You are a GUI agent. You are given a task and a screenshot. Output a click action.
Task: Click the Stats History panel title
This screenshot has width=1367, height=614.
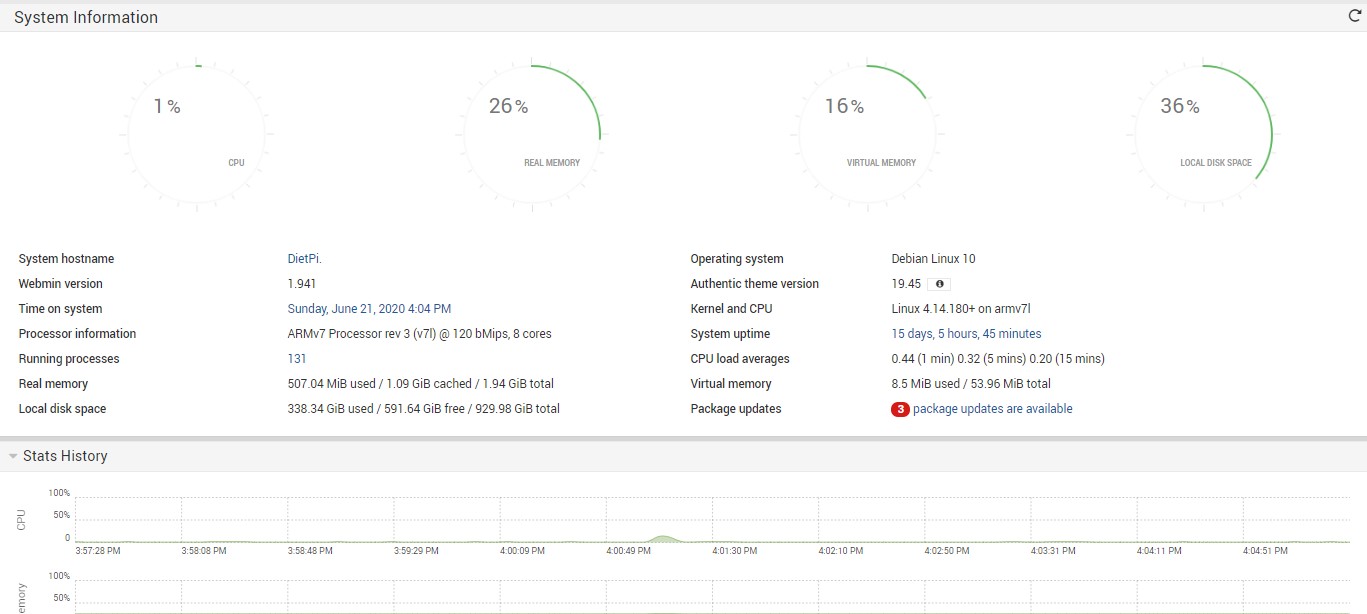click(x=65, y=456)
